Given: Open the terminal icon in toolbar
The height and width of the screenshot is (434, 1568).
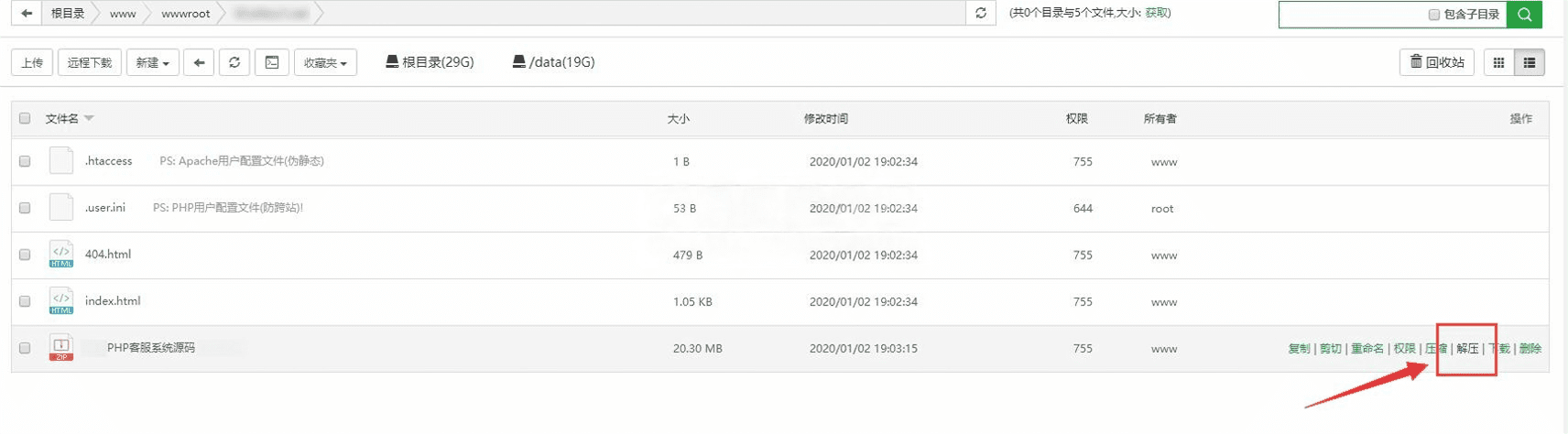Looking at the screenshot, I should point(272,62).
